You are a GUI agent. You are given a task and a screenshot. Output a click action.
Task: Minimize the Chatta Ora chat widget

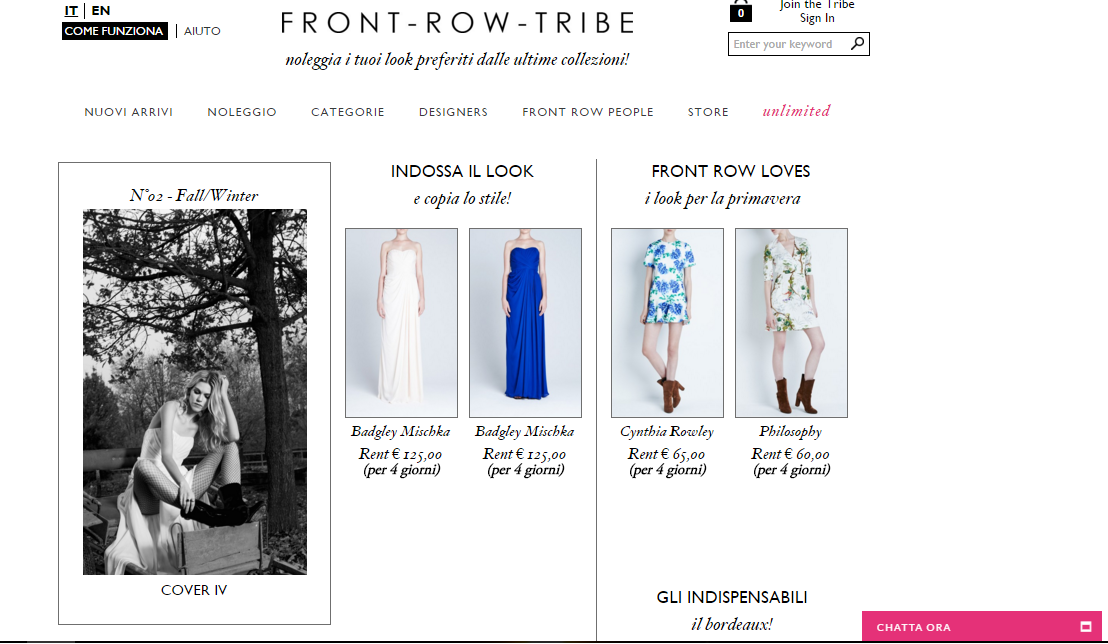pyautogui.click(x=1085, y=626)
